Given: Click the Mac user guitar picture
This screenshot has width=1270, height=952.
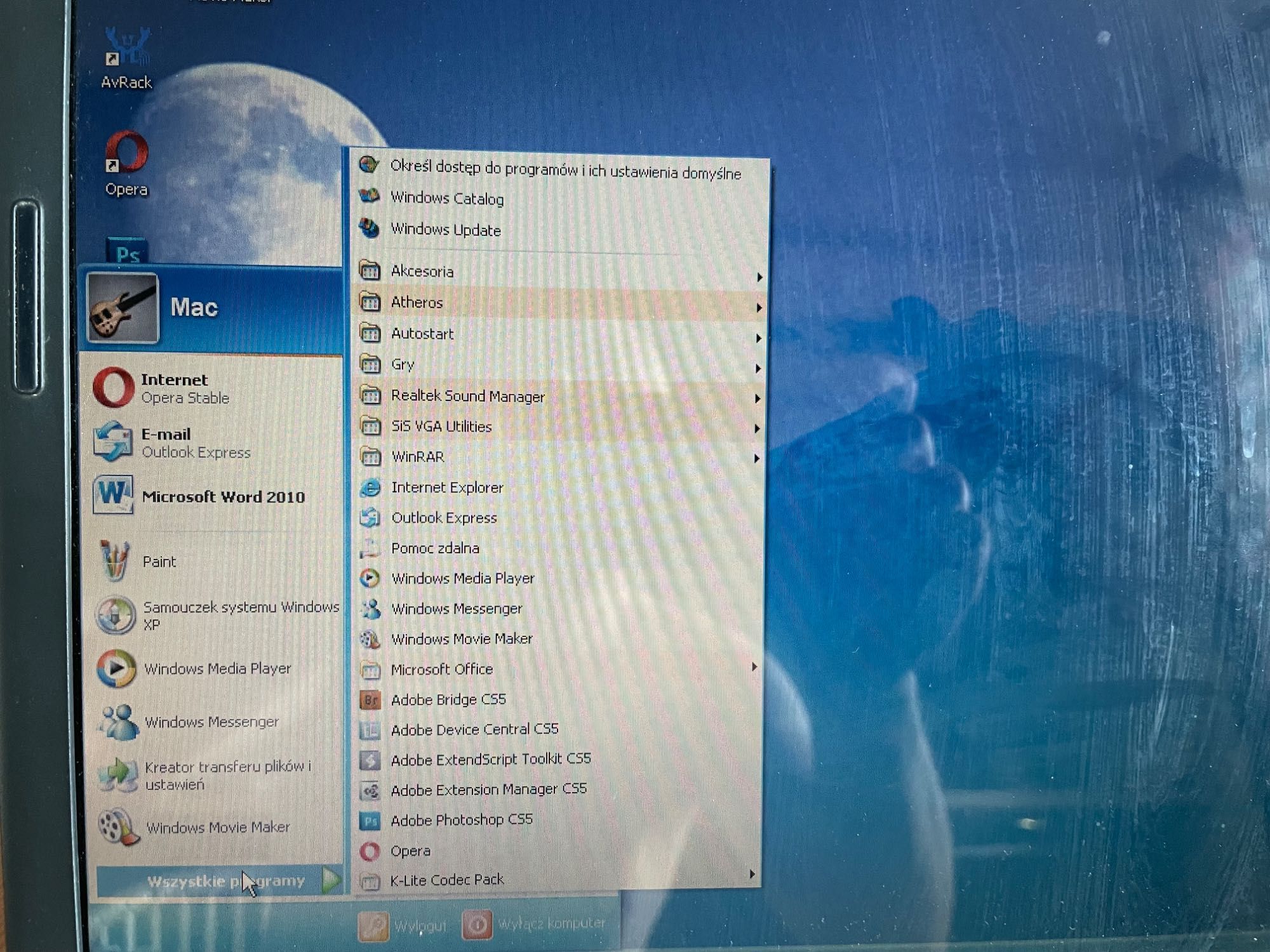Looking at the screenshot, I should click(x=123, y=308).
